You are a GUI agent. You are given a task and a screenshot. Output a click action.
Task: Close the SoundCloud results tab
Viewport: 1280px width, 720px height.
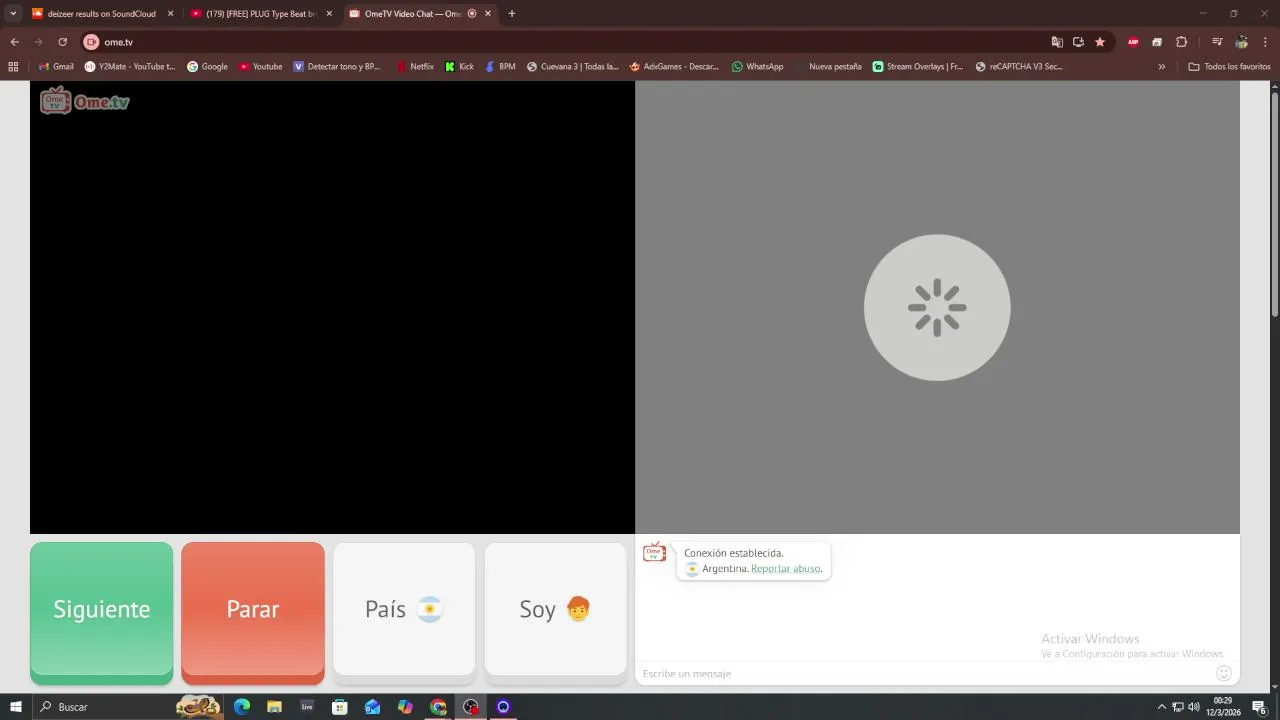170,14
